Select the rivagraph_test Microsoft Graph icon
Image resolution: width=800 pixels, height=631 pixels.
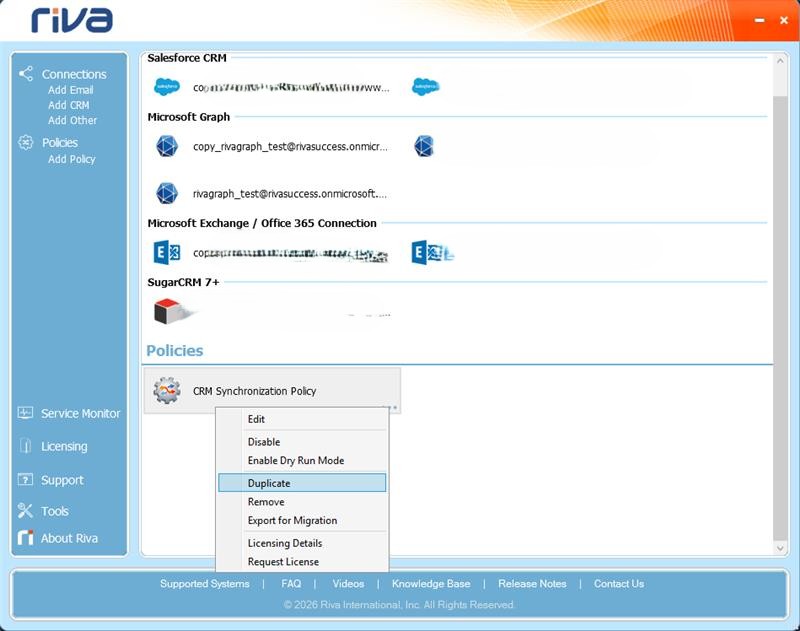tap(167, 193)
